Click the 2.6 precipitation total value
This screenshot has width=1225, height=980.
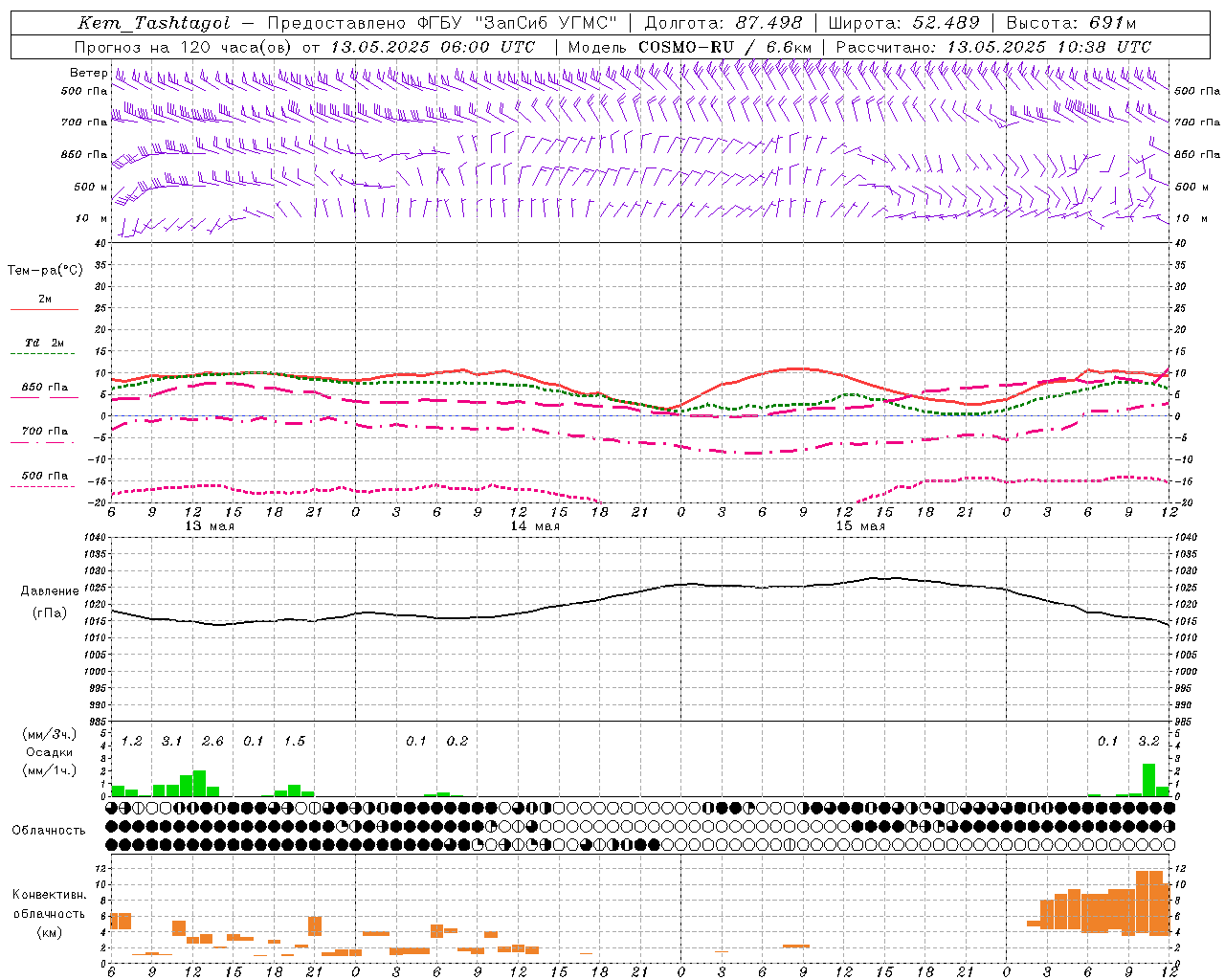click(x=212, y=742)
